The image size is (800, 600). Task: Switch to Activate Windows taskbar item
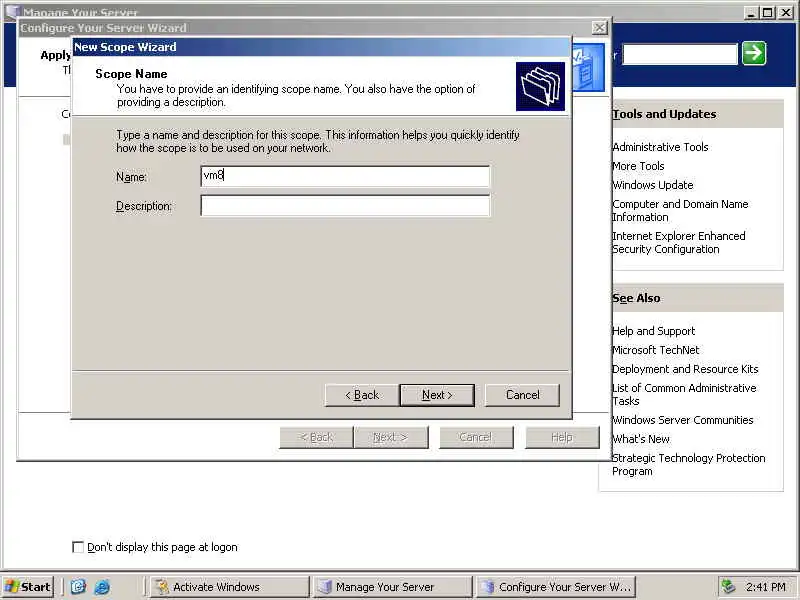click(x=230, y=587)
